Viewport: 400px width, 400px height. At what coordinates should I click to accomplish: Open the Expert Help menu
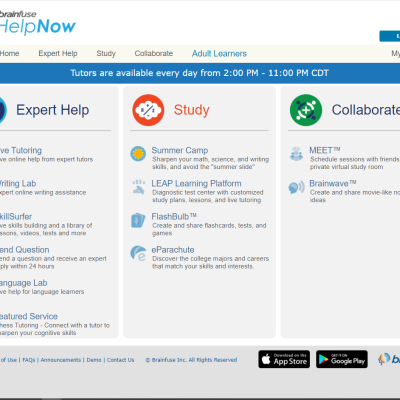[58, 53]
